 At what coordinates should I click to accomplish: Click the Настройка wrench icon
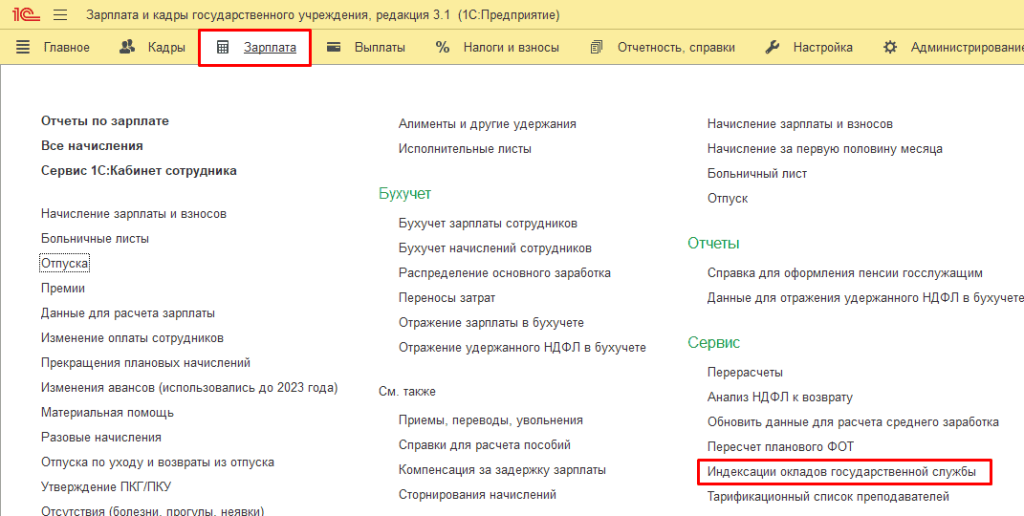point(772,47)
